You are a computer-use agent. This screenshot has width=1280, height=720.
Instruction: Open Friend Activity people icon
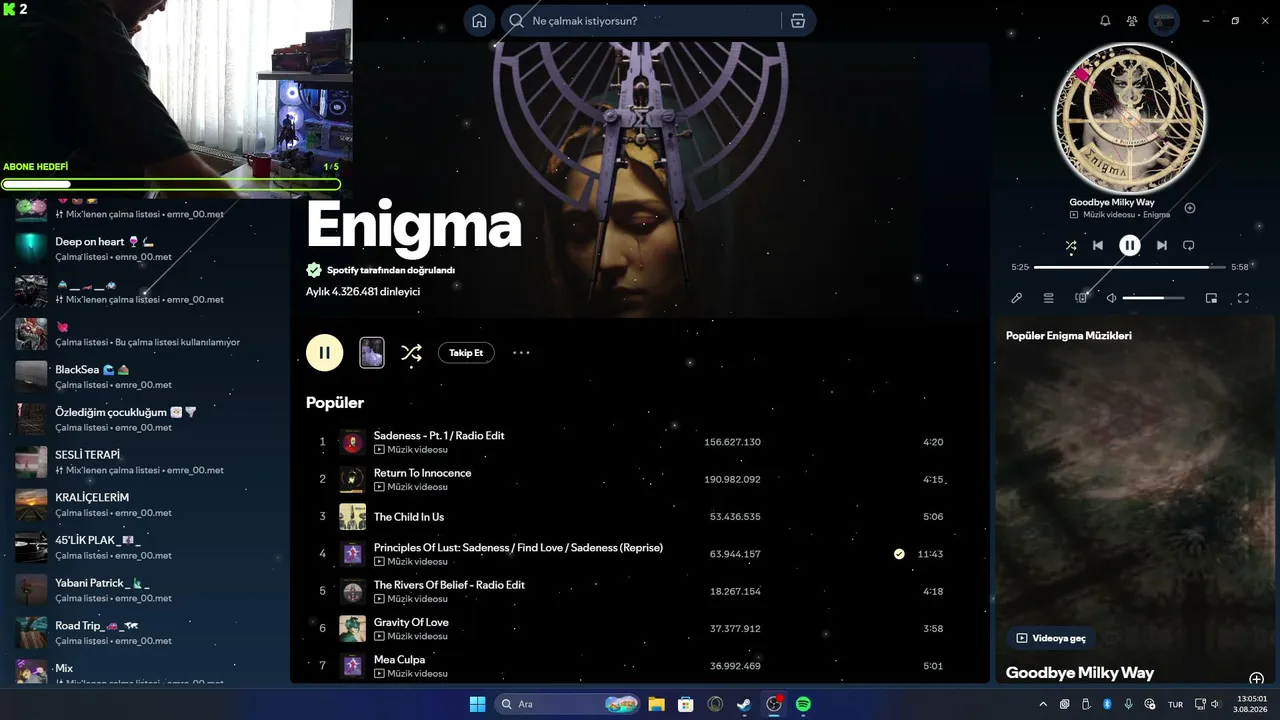click(x=1132, y=21)
